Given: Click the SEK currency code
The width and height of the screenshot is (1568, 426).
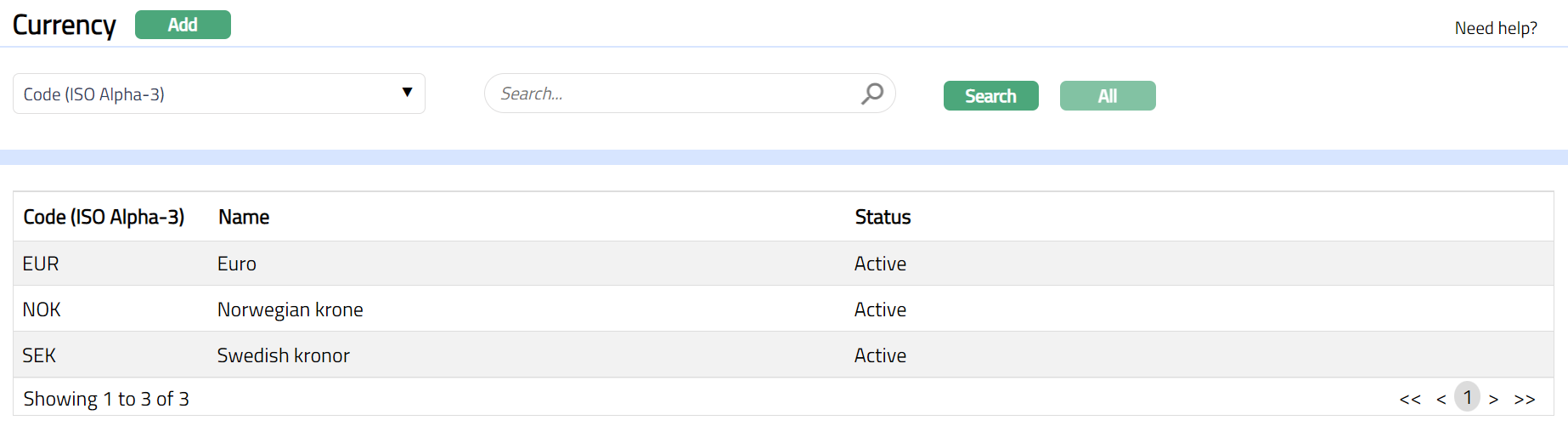Looking at the screenshot, I should pyautogui.click(x=39, y=355).
